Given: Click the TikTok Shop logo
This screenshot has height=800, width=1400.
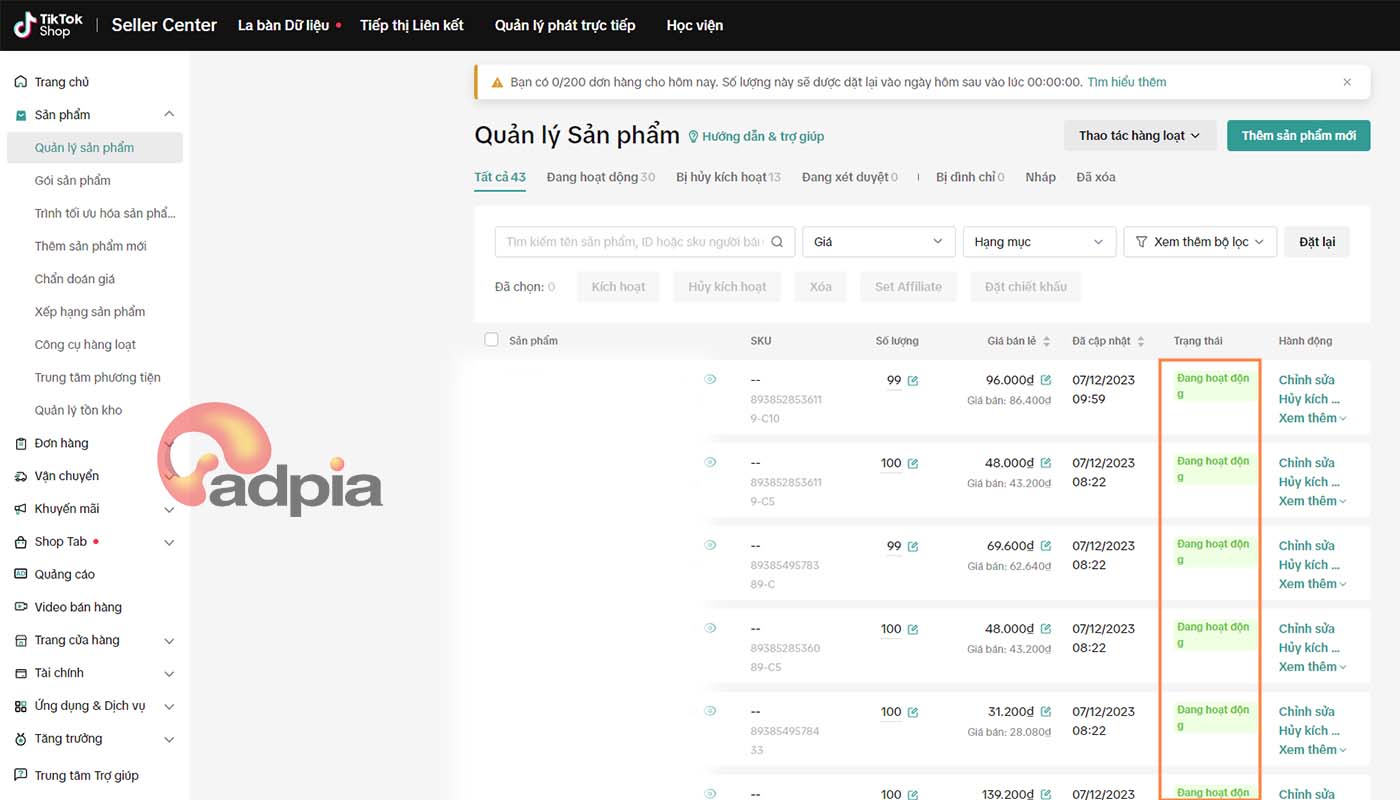Looking at the screenshot, I should [x=49, y=25].
